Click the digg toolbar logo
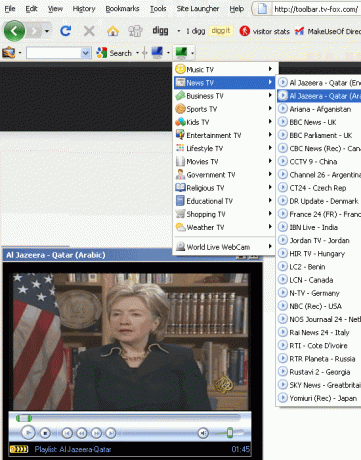The image size is (361, 460). 160,31
